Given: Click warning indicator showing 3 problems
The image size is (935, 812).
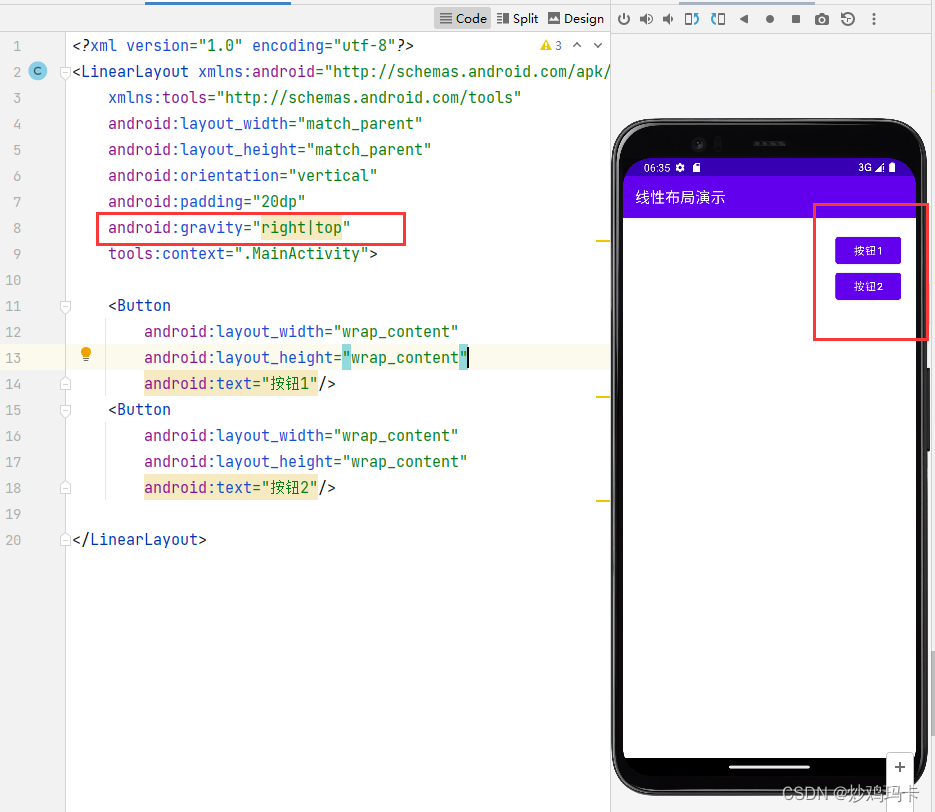Looking at the screenshot, I should tap(551, 45).
